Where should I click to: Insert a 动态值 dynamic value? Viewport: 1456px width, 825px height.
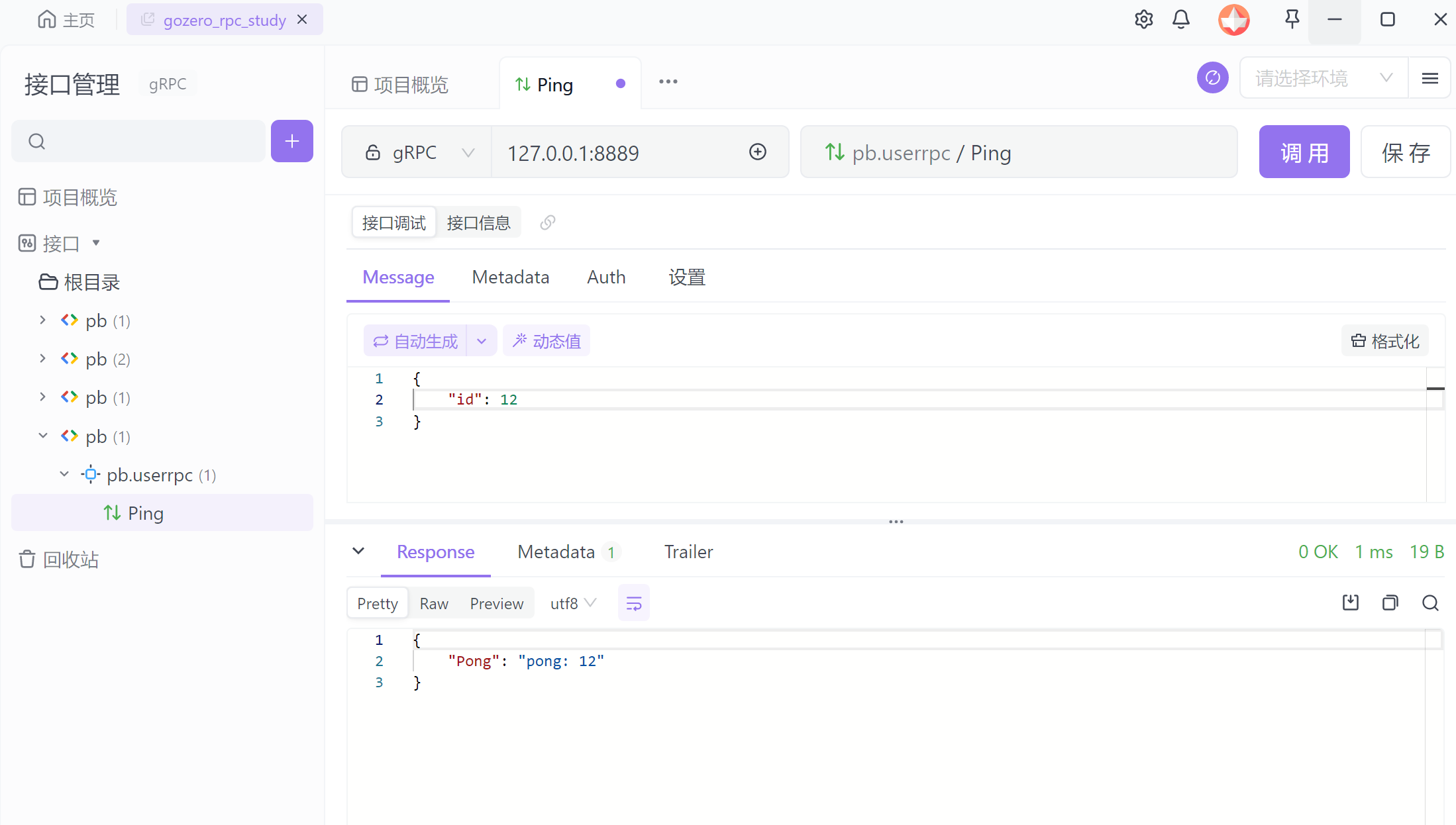coord(546,340)
